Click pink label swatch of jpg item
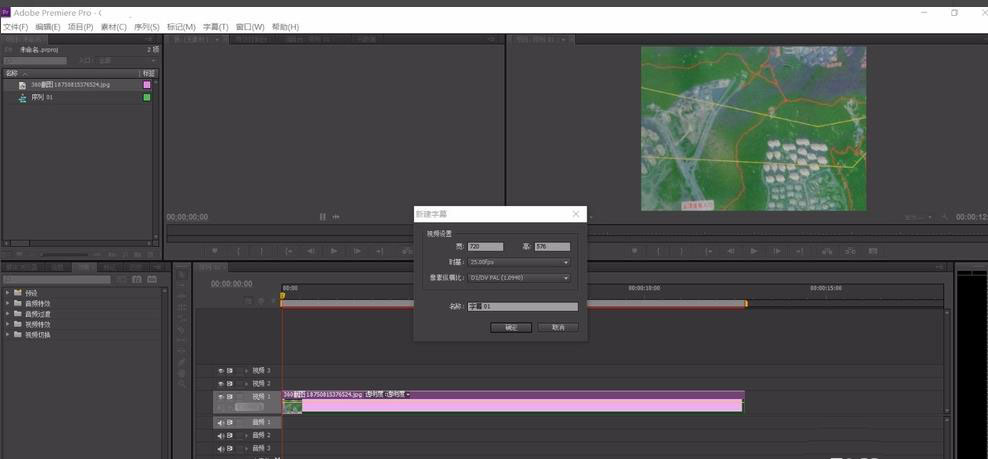Screen dimensions: 988x459 tap(147, 84)
